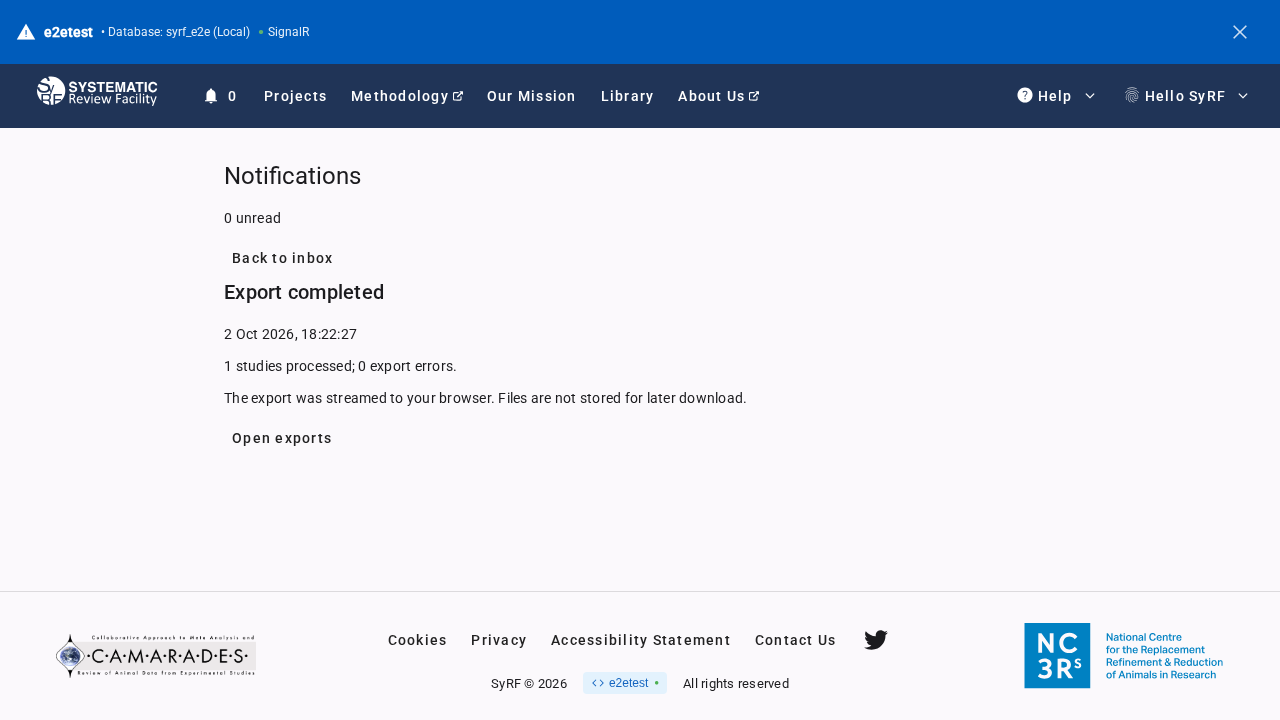Open the Accessibility Statement link
The width and height of the screenshot is (1280, 720).
[641, 640]
